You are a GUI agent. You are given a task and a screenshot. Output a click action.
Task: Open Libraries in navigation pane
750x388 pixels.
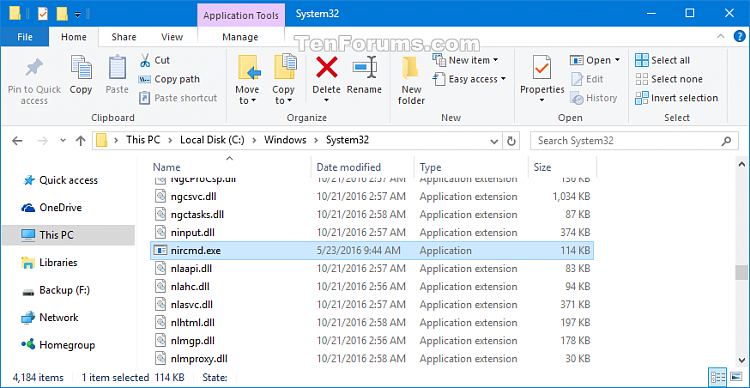(x=49, y=263)
